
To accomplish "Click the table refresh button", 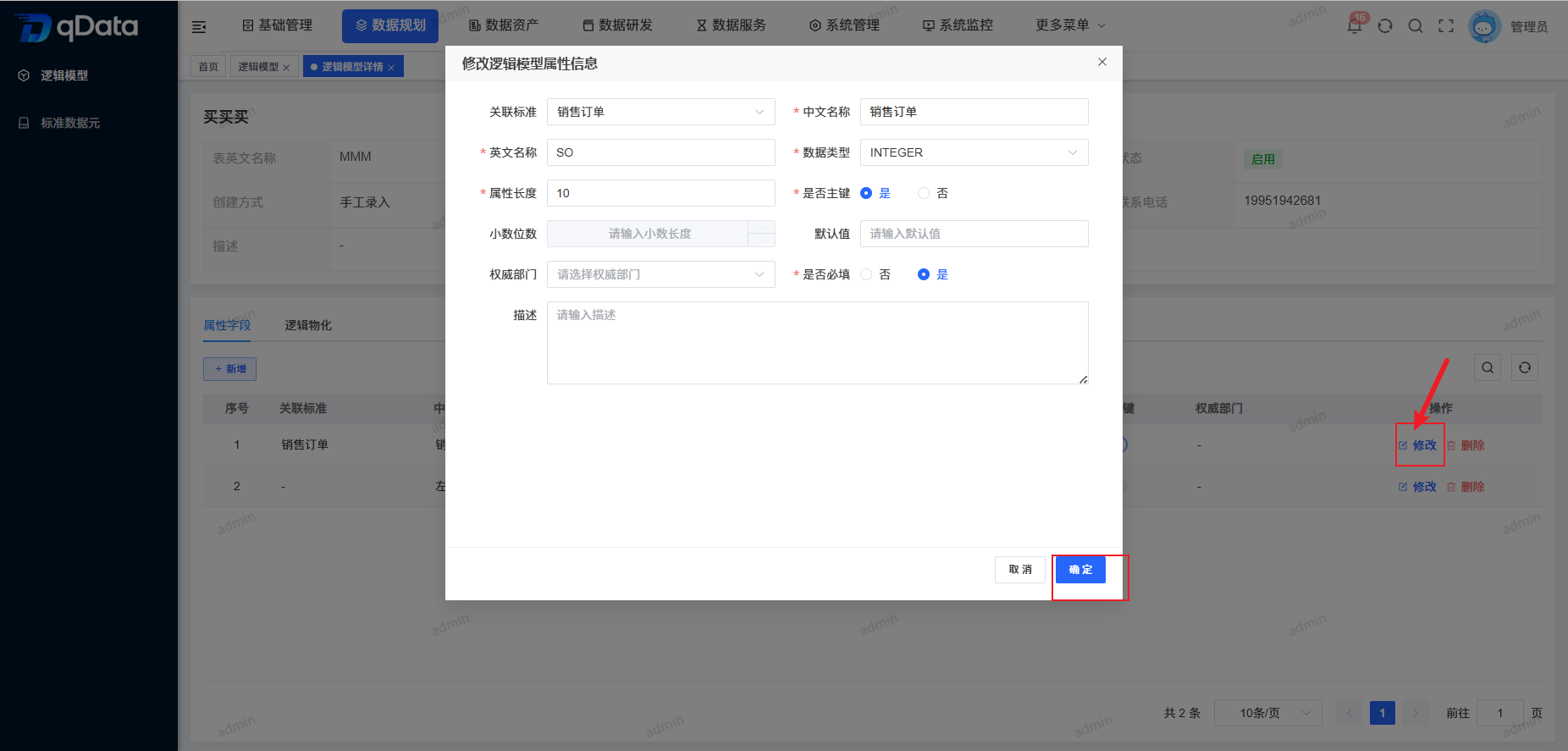I will 1525,367.
